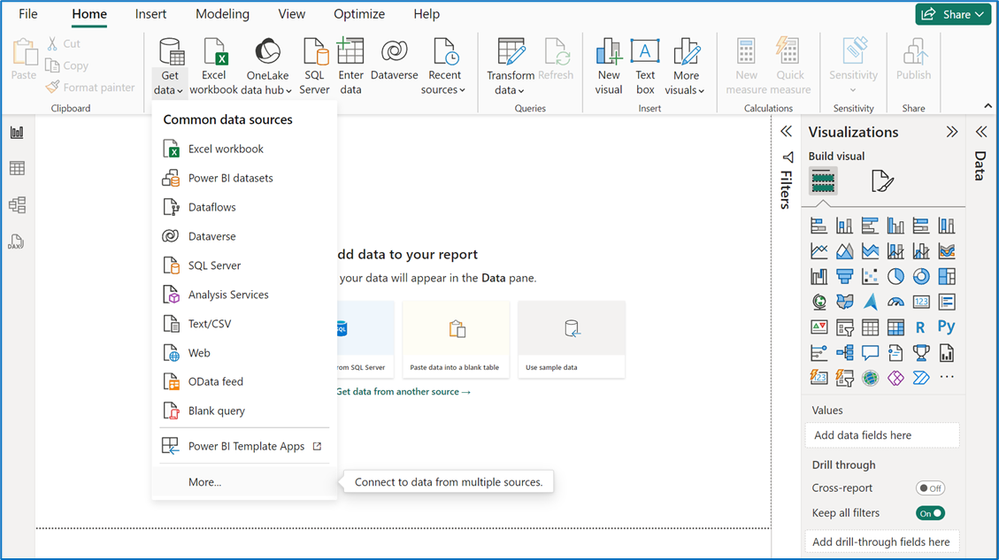Viewport: 999px width, 560px height.
Task: Choose Analysis Services data source
Action: tap(244, 294)
